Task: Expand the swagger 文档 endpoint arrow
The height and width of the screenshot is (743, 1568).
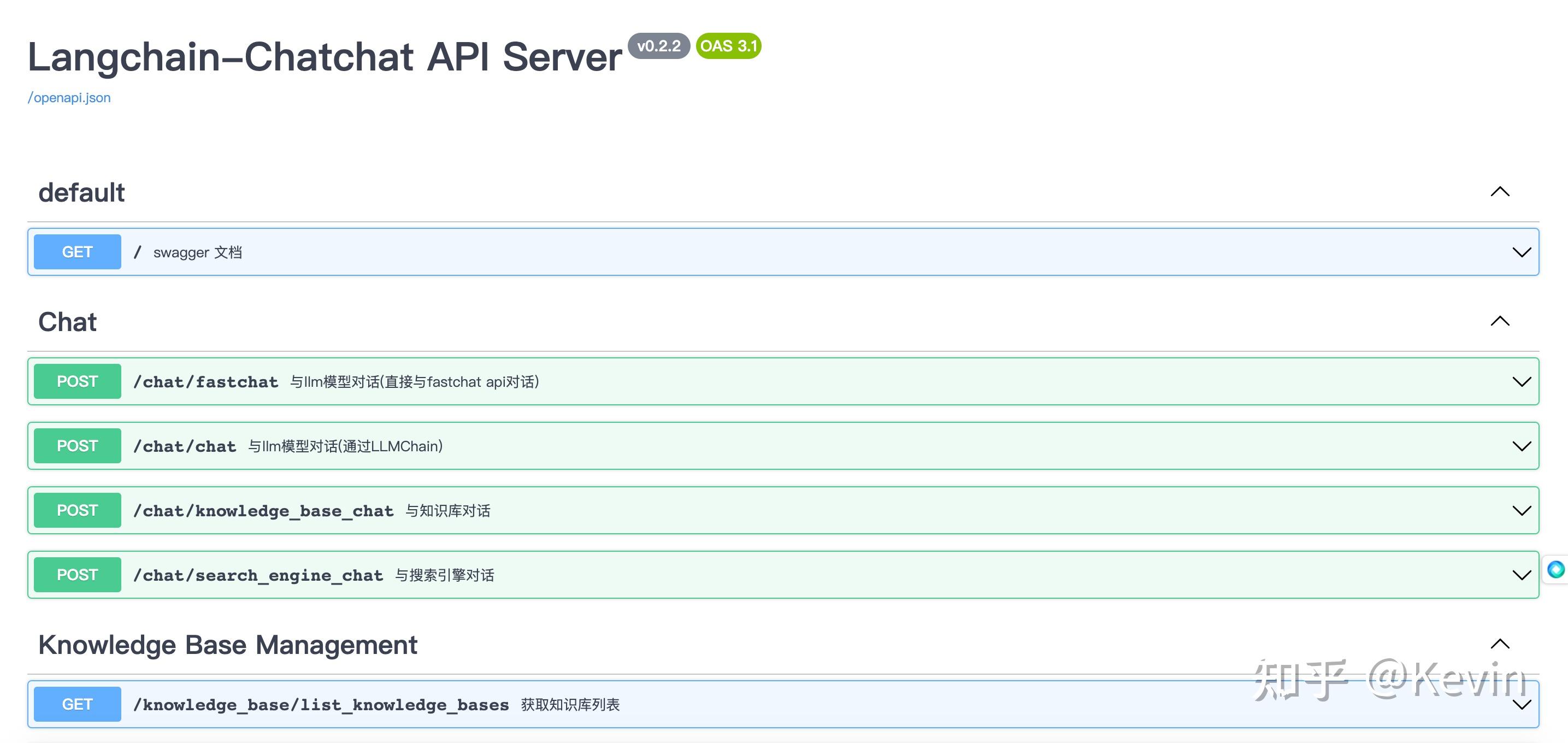Action: (1521, 252)
